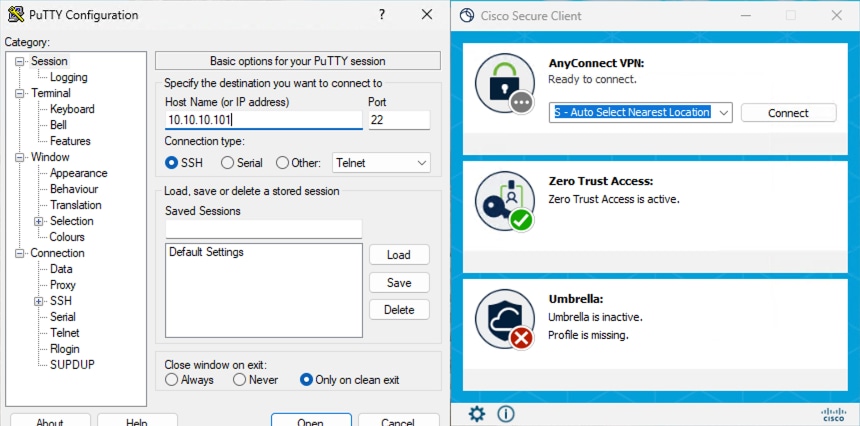The image size is (860, 426).
Task: Open Appearance settings category
Action: coord(78,173)
